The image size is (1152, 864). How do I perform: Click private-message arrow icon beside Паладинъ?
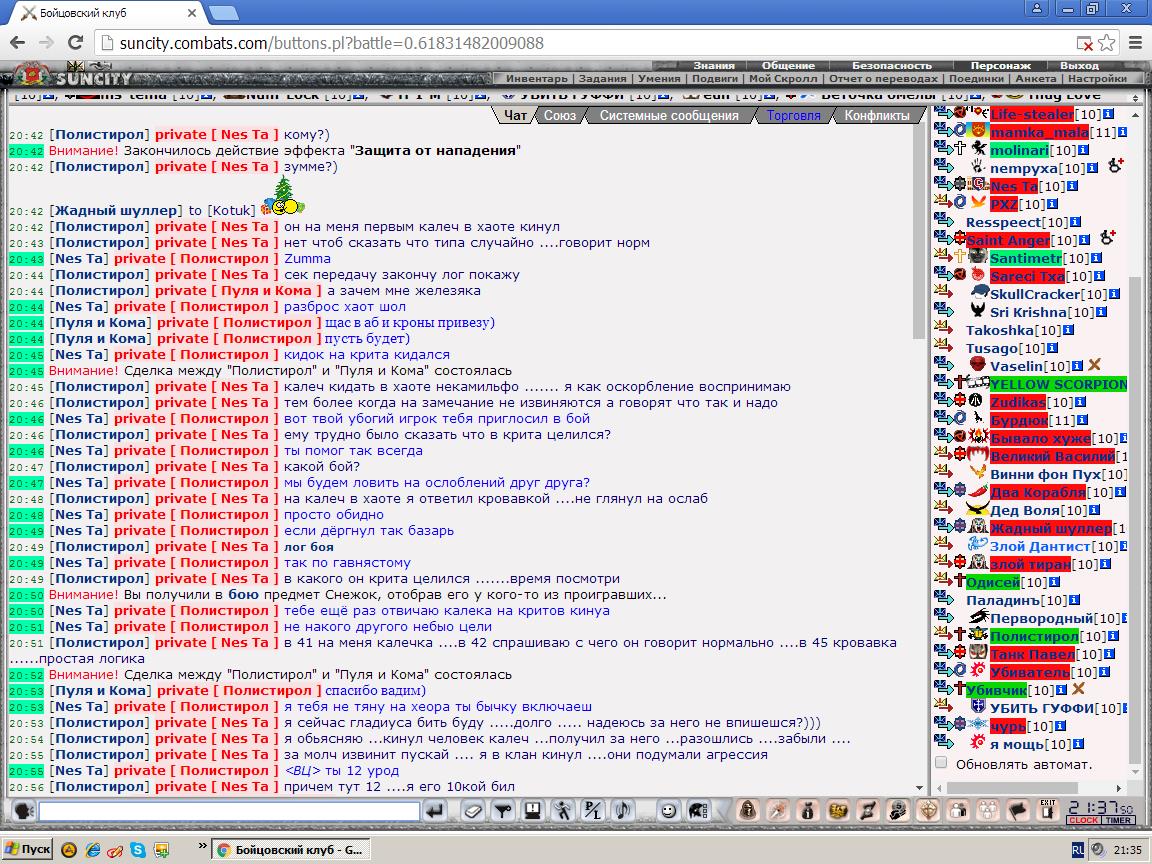pos(943,599)
